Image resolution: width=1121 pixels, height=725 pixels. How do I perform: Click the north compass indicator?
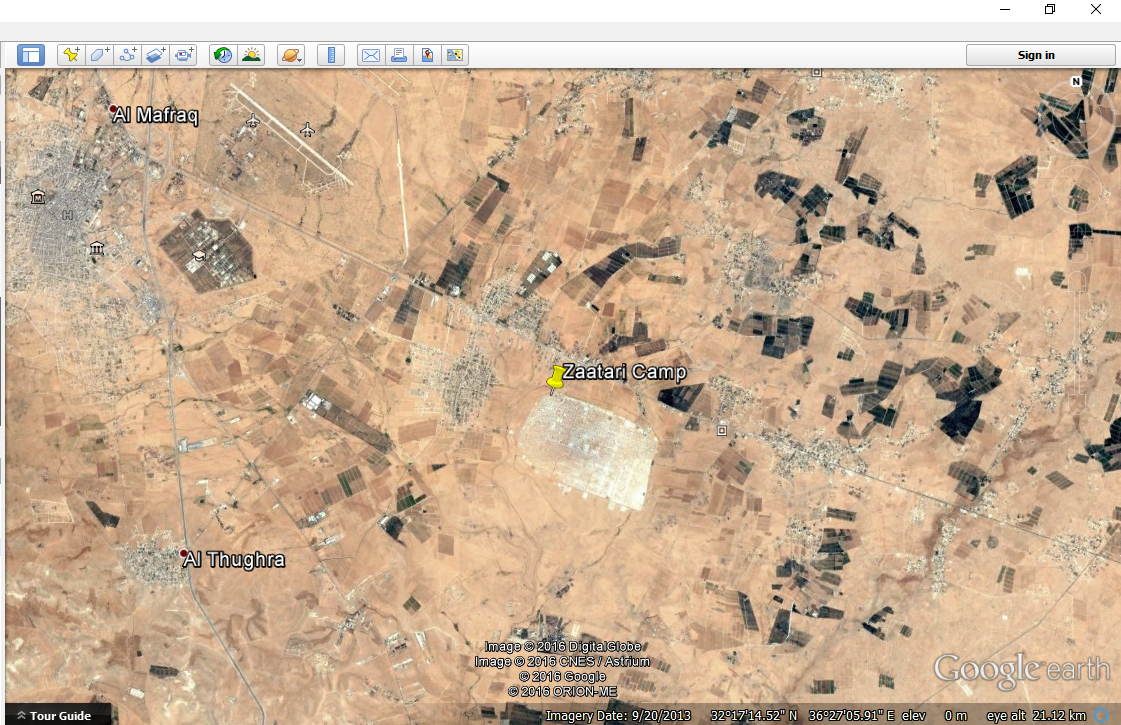point(1076,82)
